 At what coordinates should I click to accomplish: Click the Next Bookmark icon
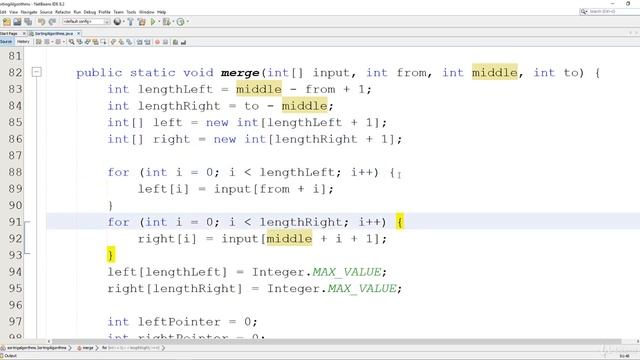(x=121, y=42)
